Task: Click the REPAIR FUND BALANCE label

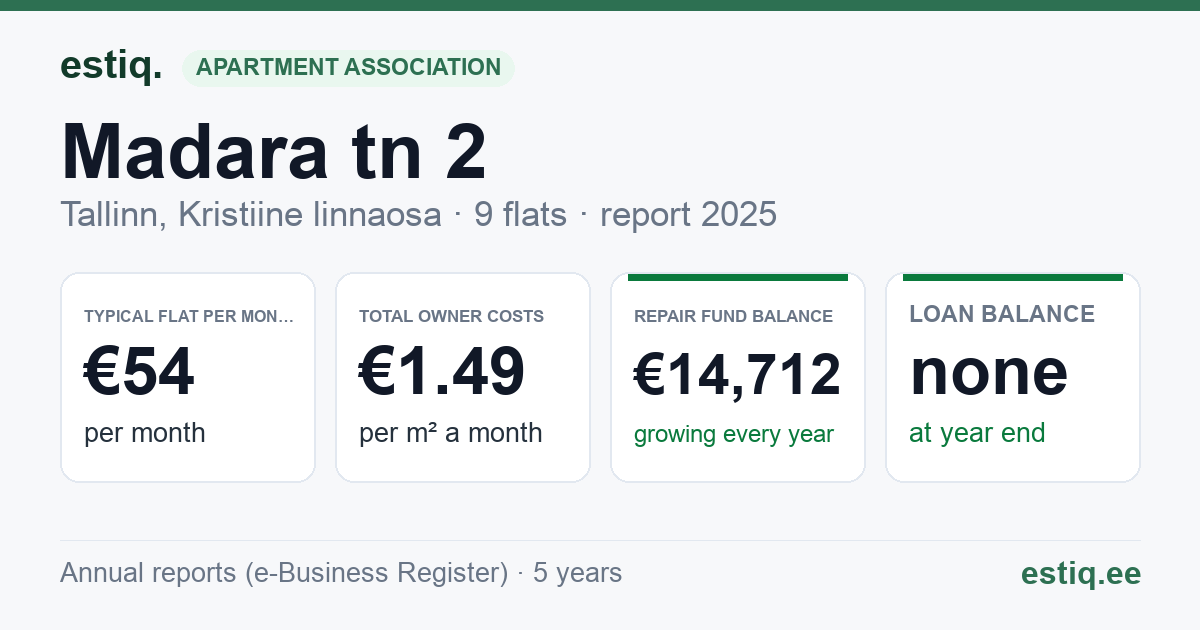Action: point(733,317)
